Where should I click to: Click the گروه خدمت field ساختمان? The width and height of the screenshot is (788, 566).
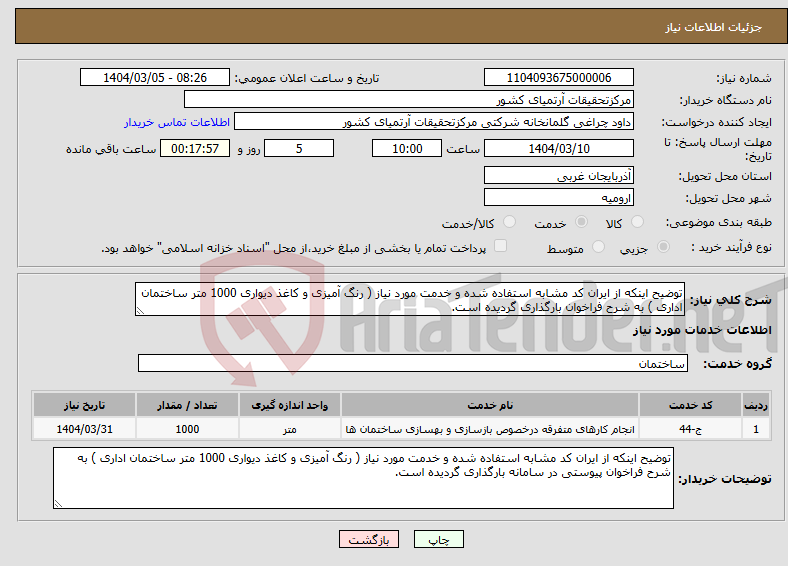[x=413, y=363]
